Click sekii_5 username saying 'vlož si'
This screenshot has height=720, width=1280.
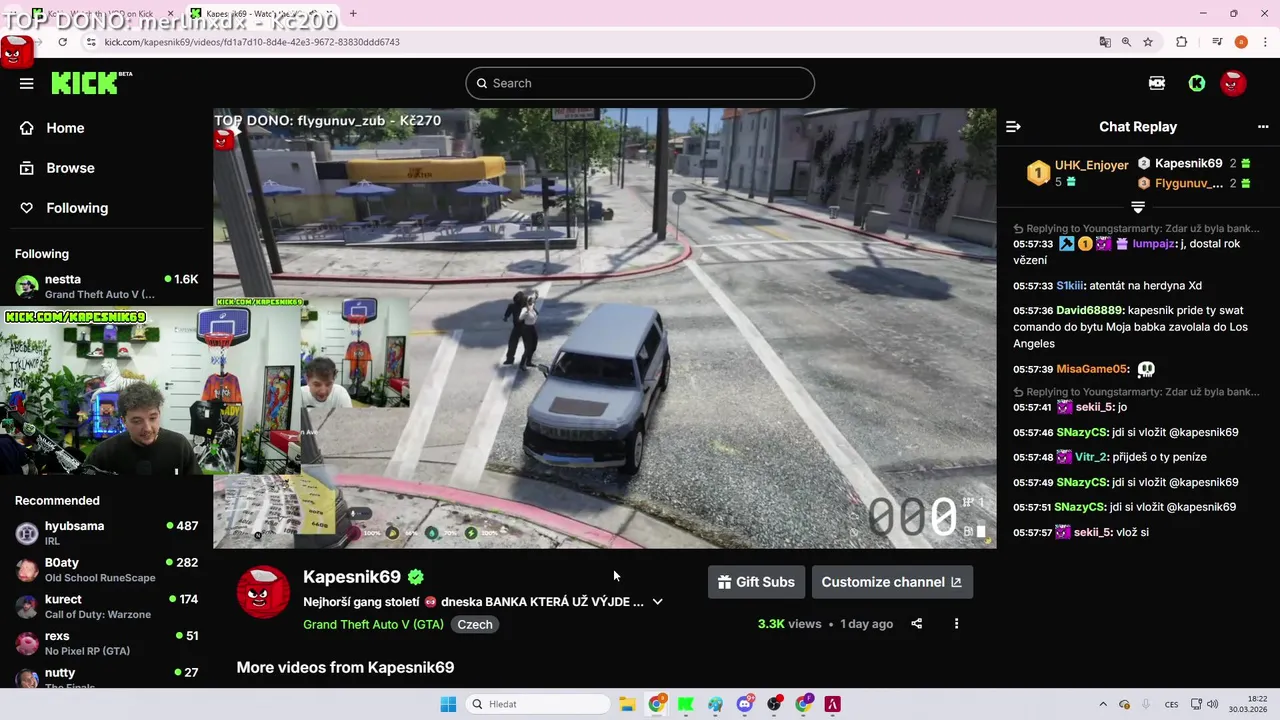(x=1092, y=532)
